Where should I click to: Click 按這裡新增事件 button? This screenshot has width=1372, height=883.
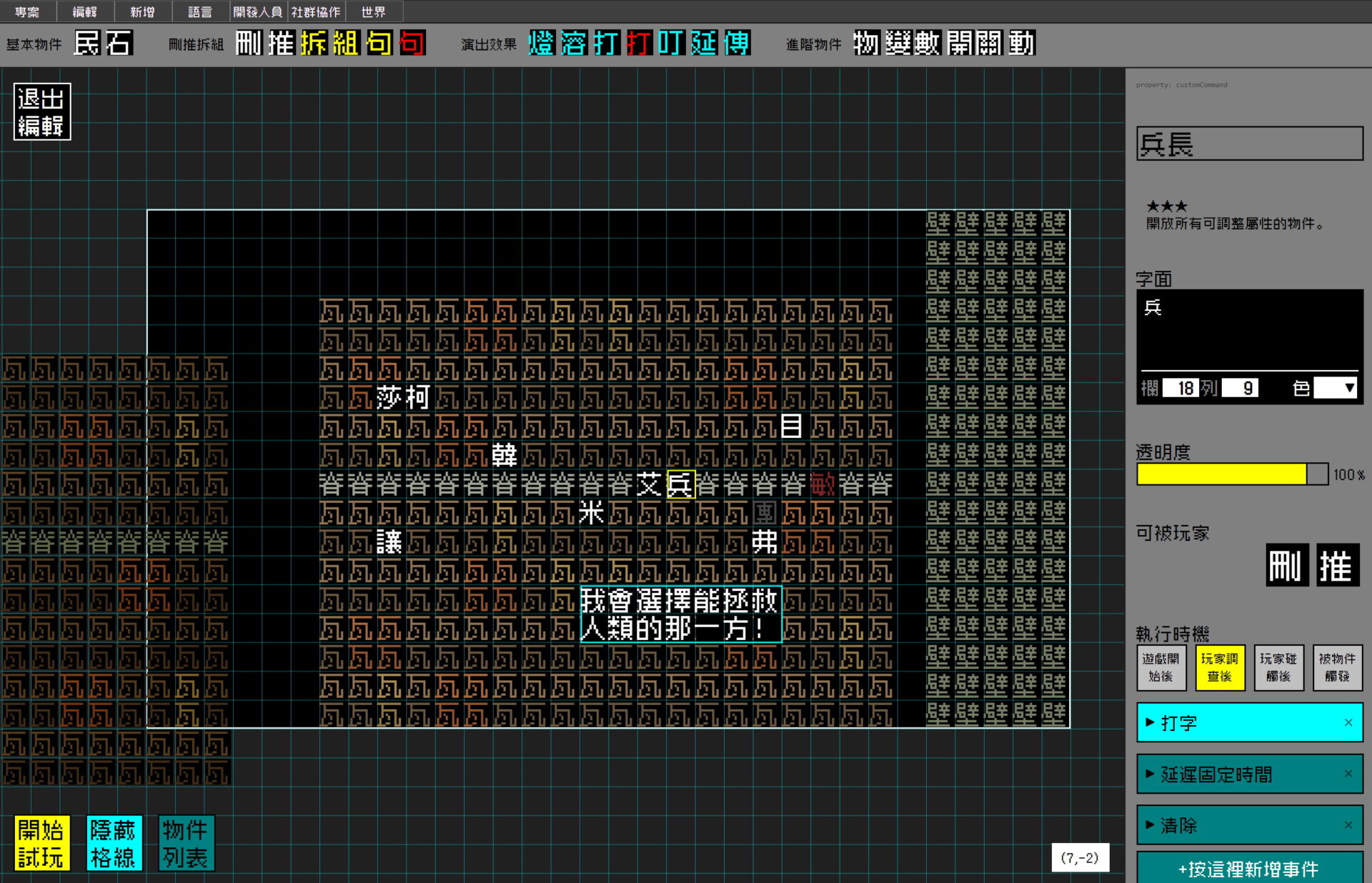tap(1248, 869)
